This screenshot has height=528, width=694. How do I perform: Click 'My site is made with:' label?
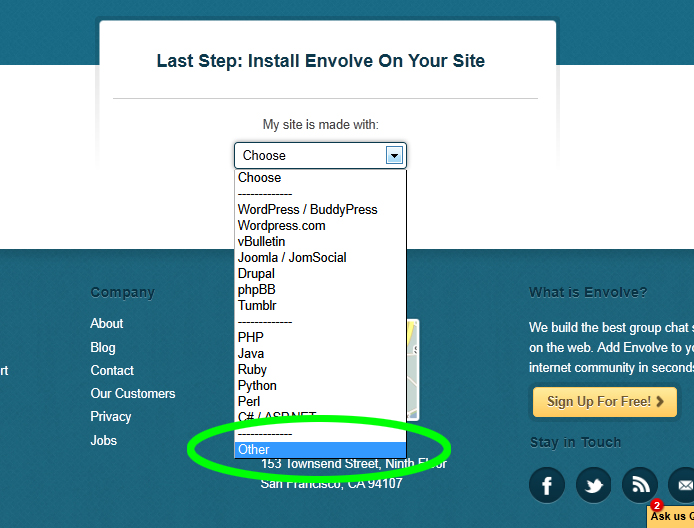(x=320, y=124)
